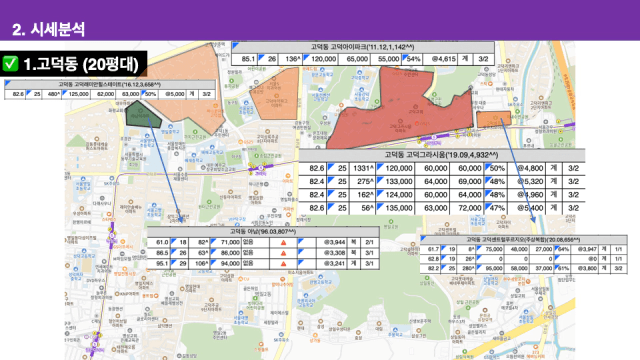The height and width of the screenshot is (360, 640).
Task: Select the 48,000 cell
Action: [x=518, y=249]
